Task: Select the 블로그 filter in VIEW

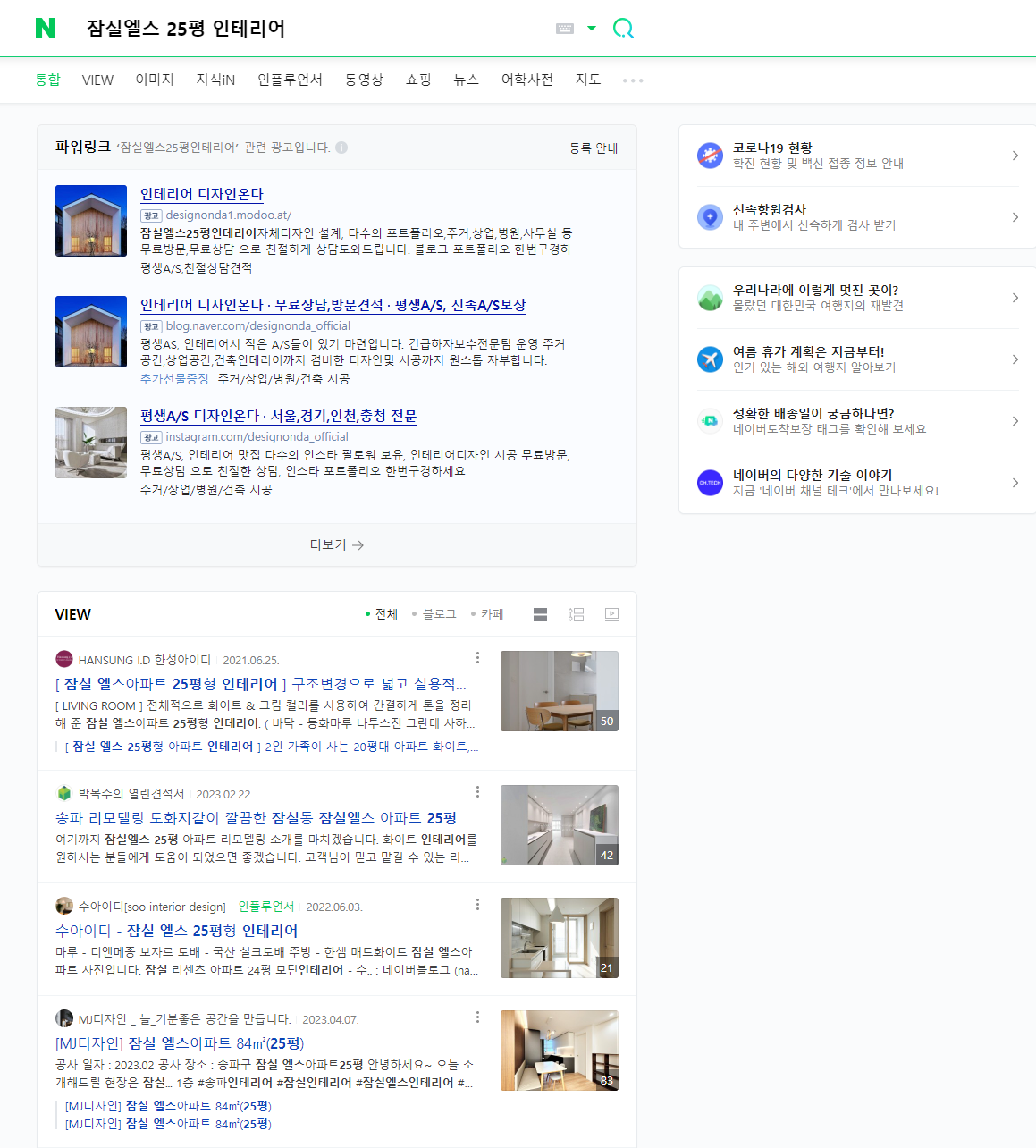Action: click(x=434, y=614)
